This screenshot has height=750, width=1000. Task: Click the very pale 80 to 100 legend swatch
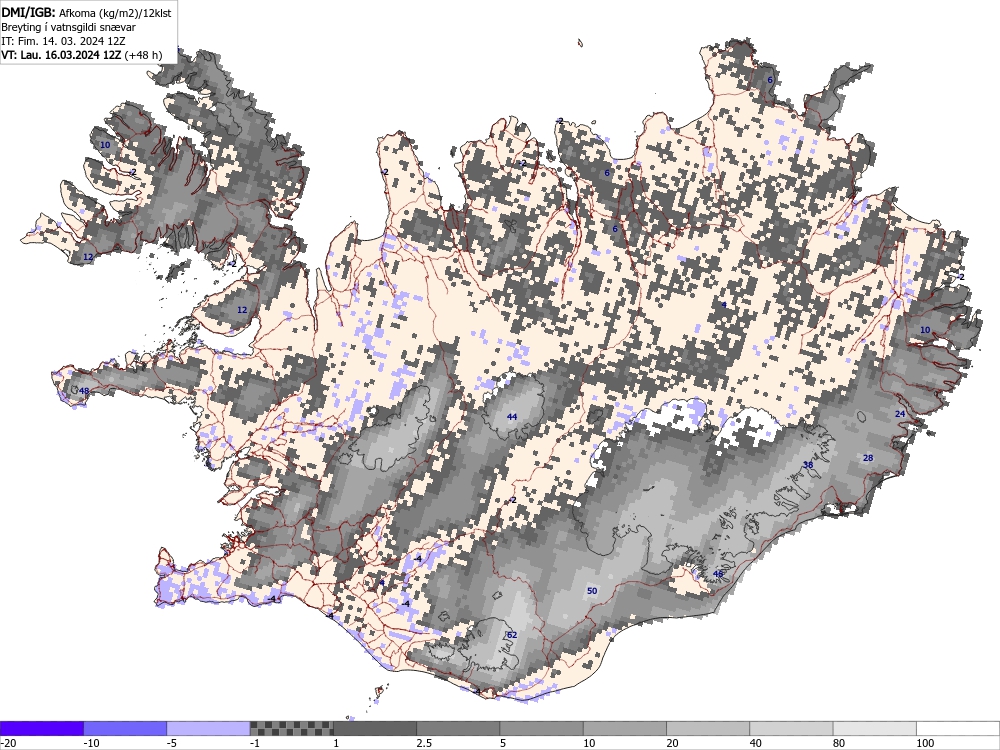coord(874,728)
